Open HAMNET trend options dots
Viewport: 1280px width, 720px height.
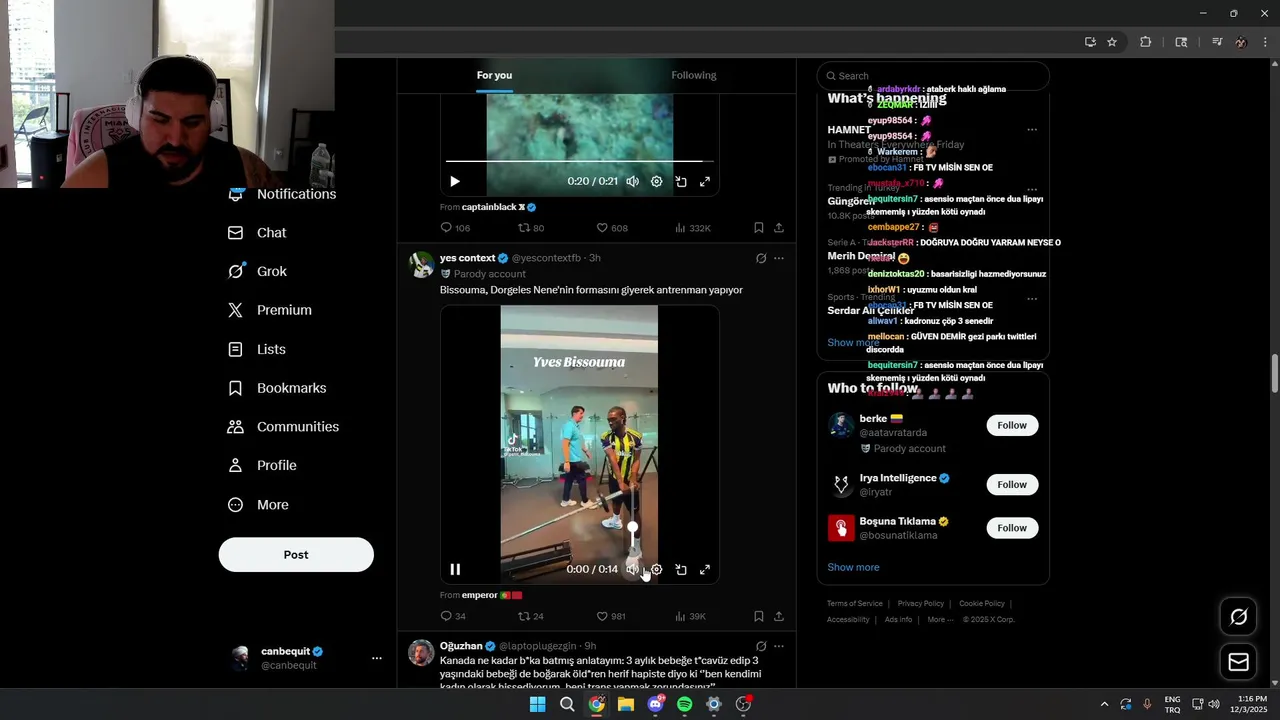1032,129
